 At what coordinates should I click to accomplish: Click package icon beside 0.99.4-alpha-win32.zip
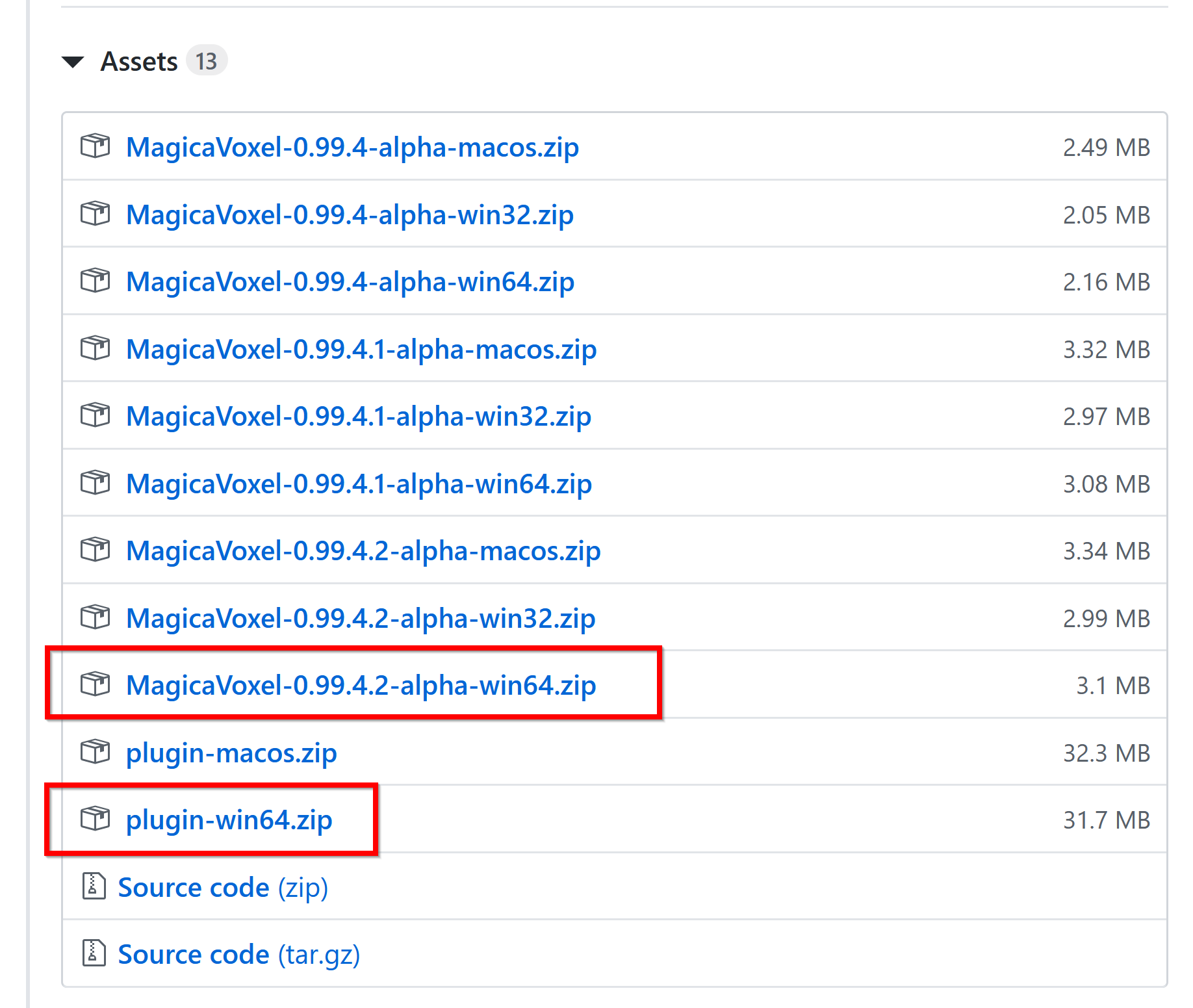click(x=96, y=213)
